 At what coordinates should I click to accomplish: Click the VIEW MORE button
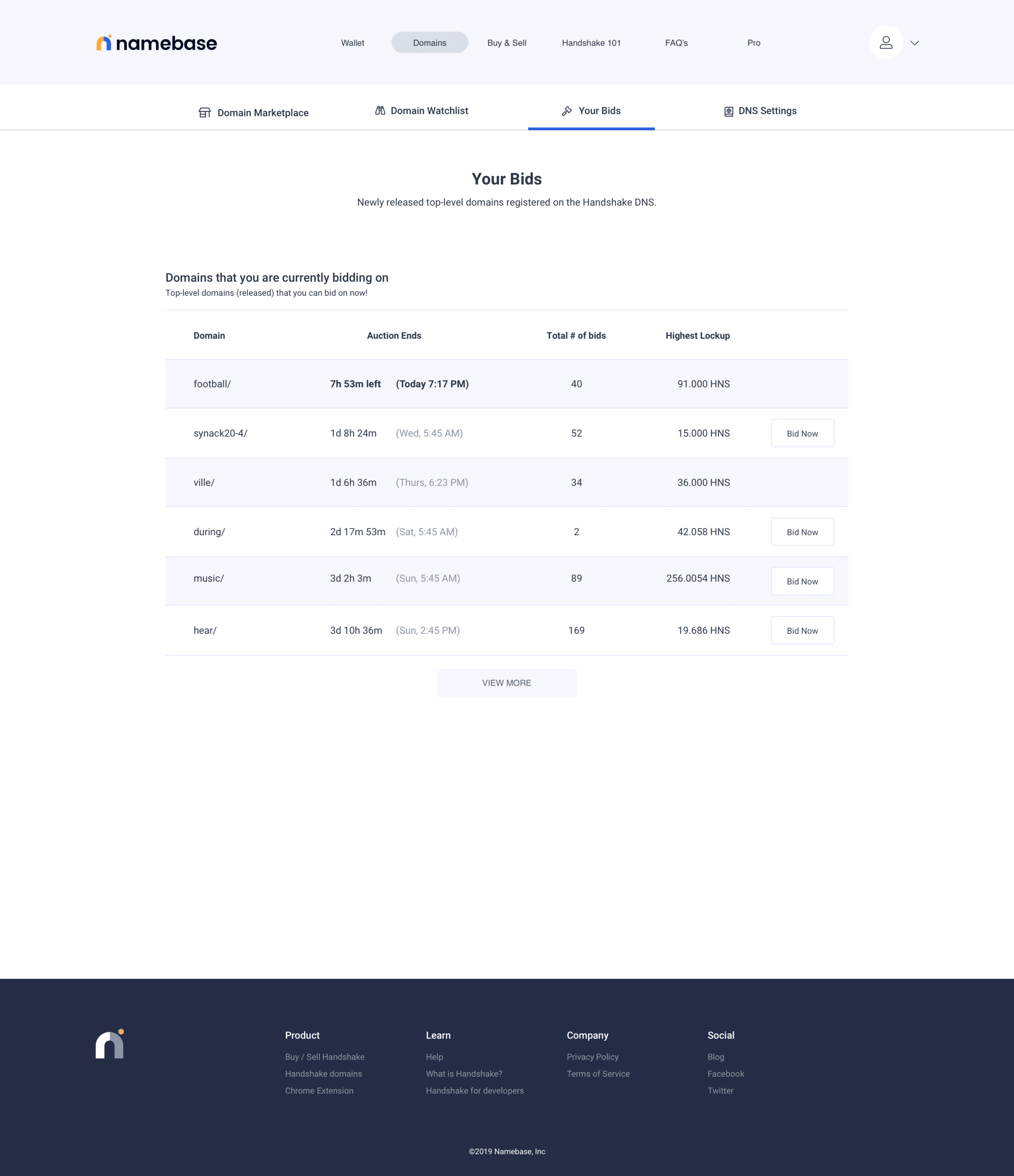(507, 683)
